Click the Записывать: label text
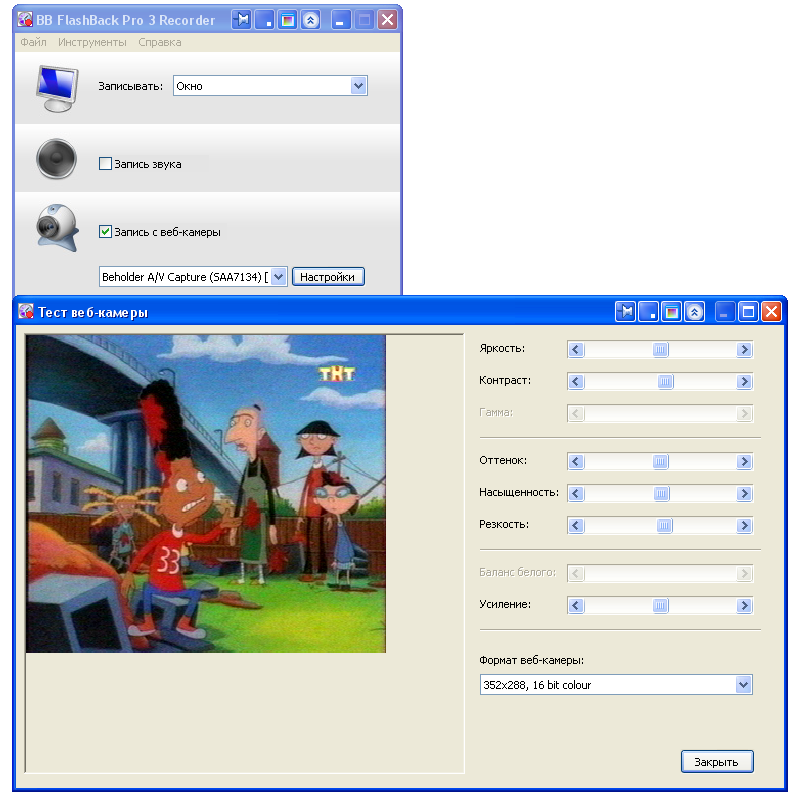Screen dimensions: 796x796 [x=130, y=86]
